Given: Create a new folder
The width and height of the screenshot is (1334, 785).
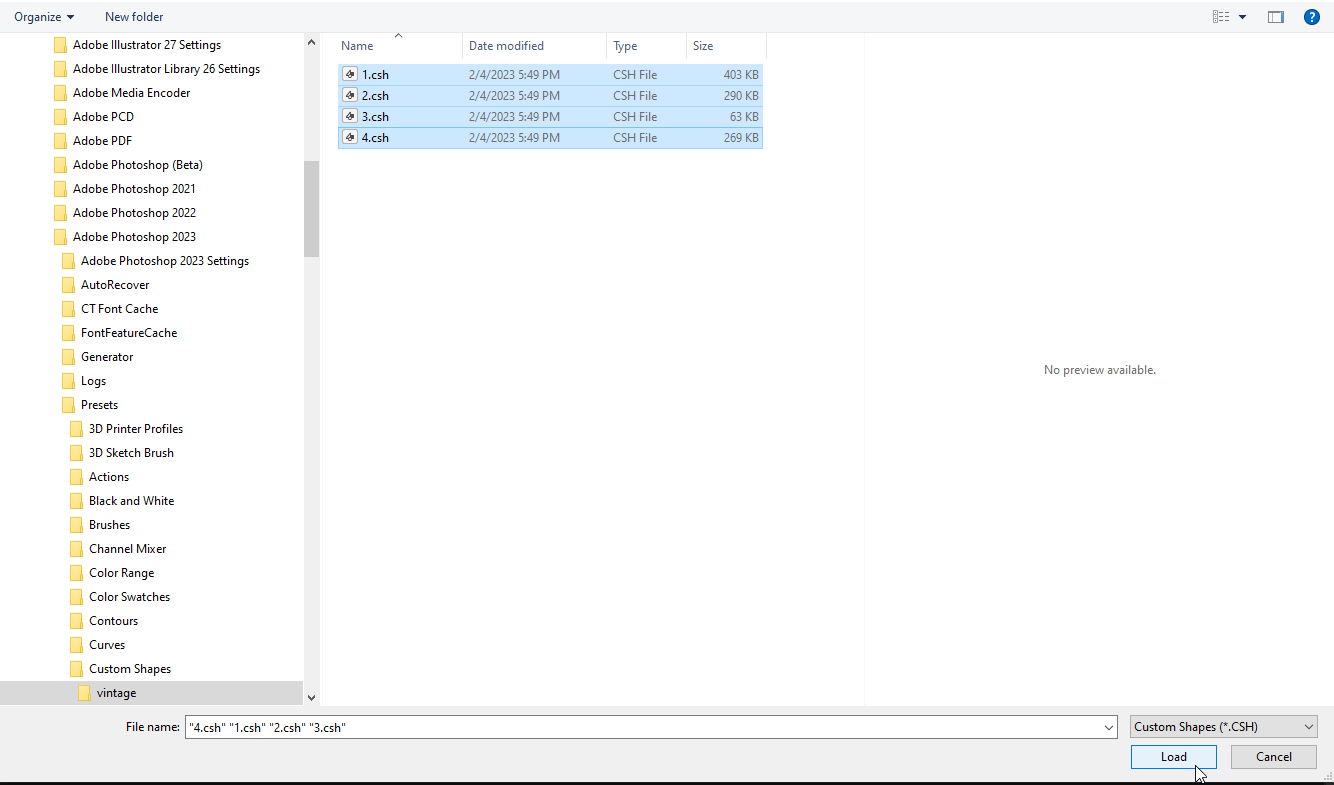Looking at the screenshot, I should [133, 16].
